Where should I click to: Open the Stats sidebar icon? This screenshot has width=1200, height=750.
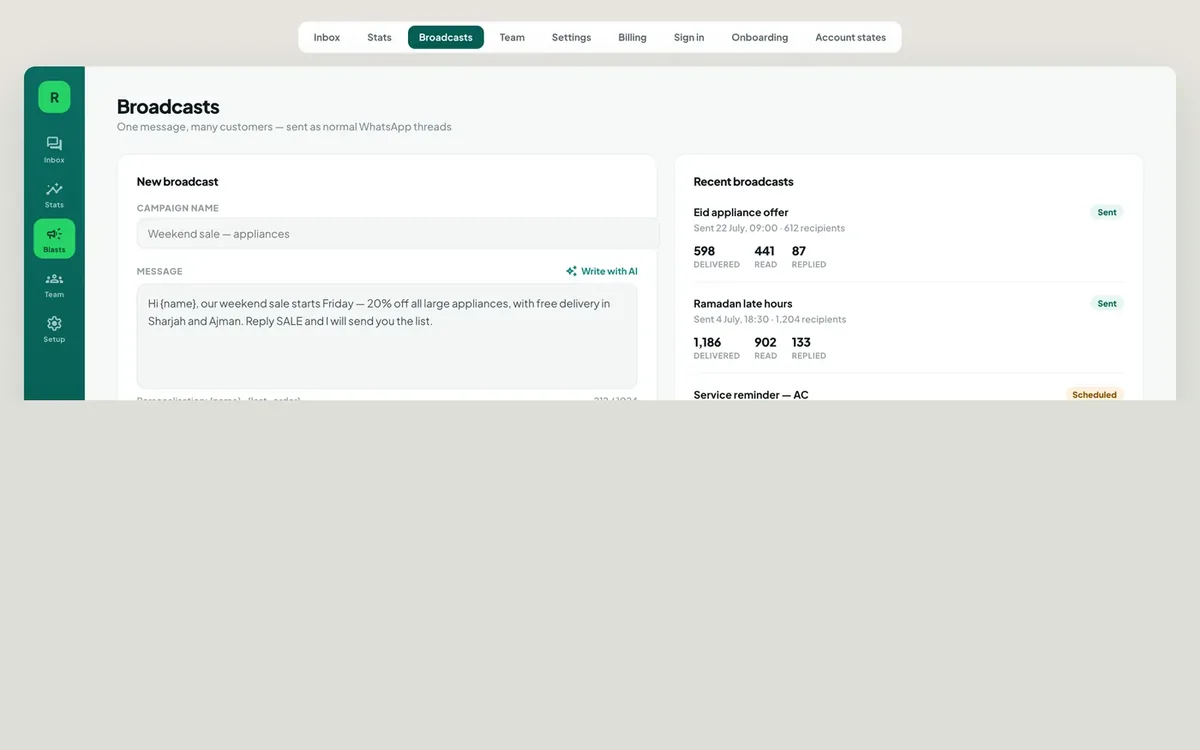(x=54, y=189)
